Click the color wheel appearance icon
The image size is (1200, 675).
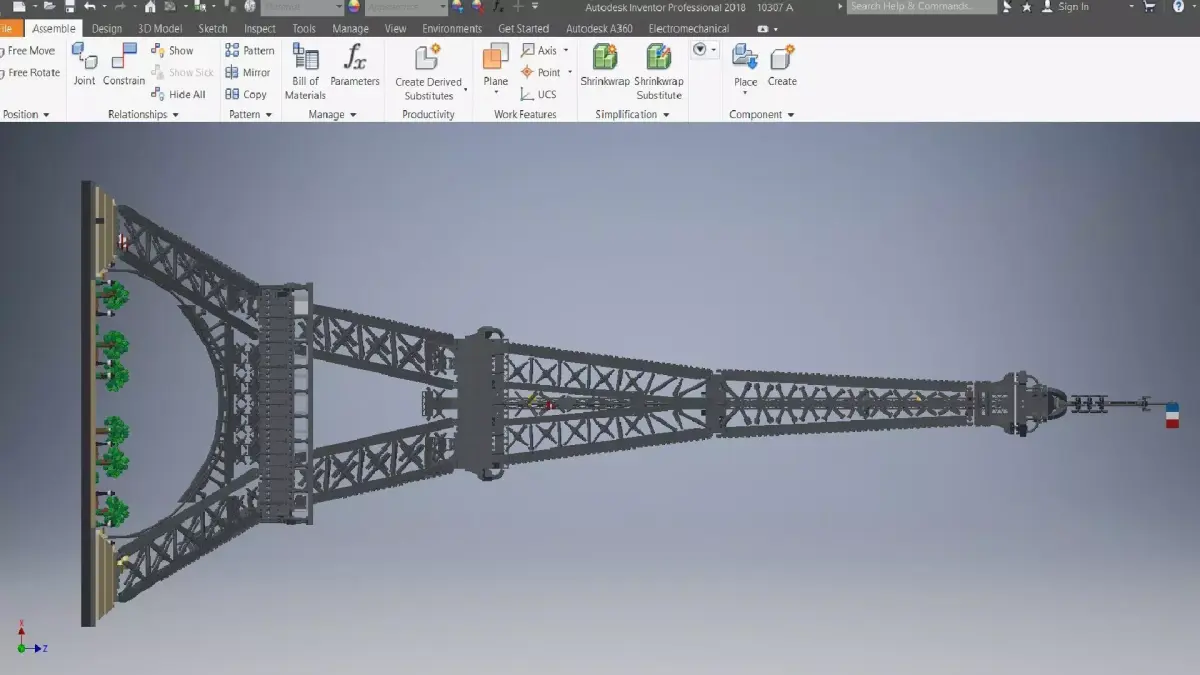tap(353, 7)
